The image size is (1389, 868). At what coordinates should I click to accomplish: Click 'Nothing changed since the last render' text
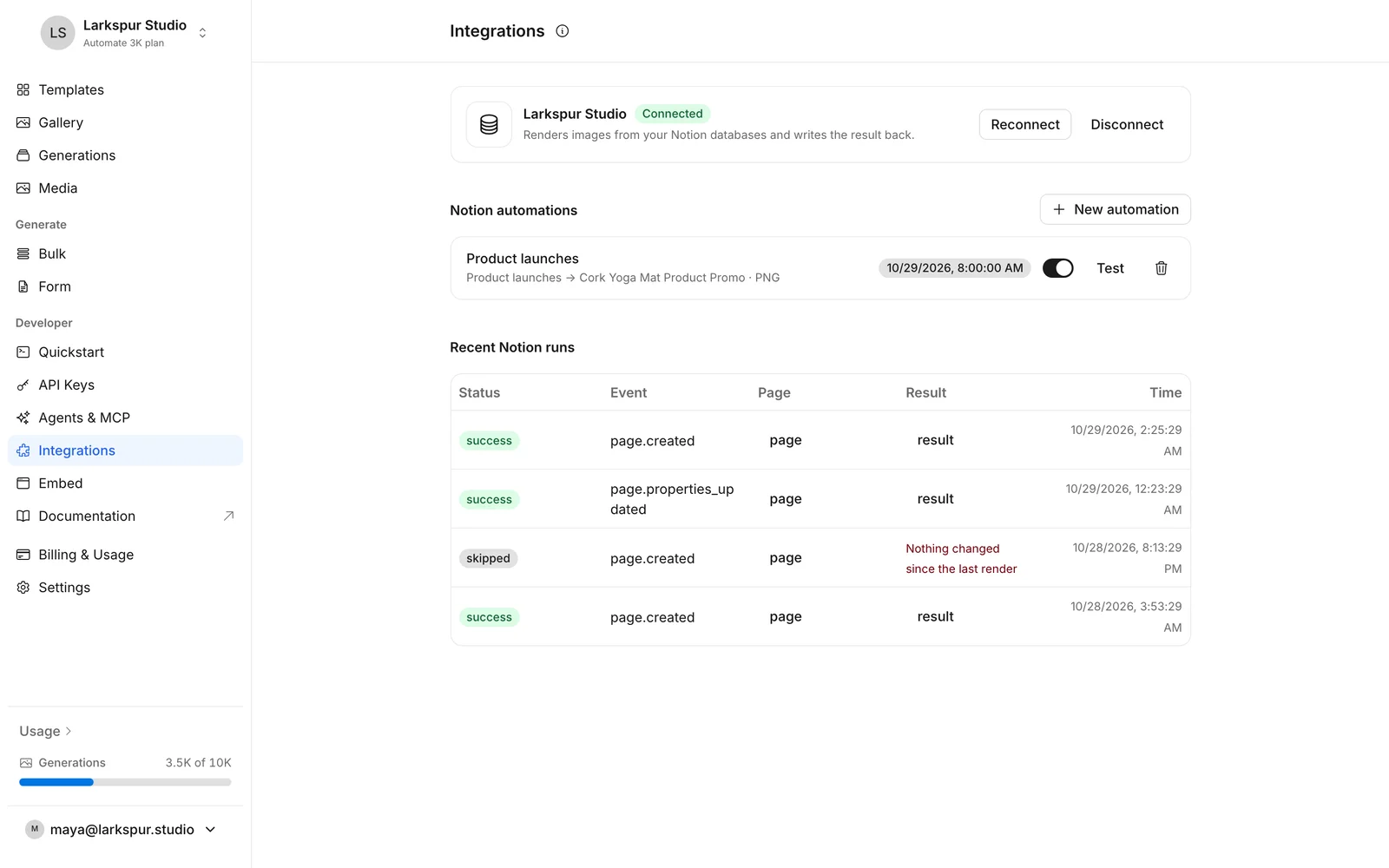pyautogui.click(x=961, y=559)
